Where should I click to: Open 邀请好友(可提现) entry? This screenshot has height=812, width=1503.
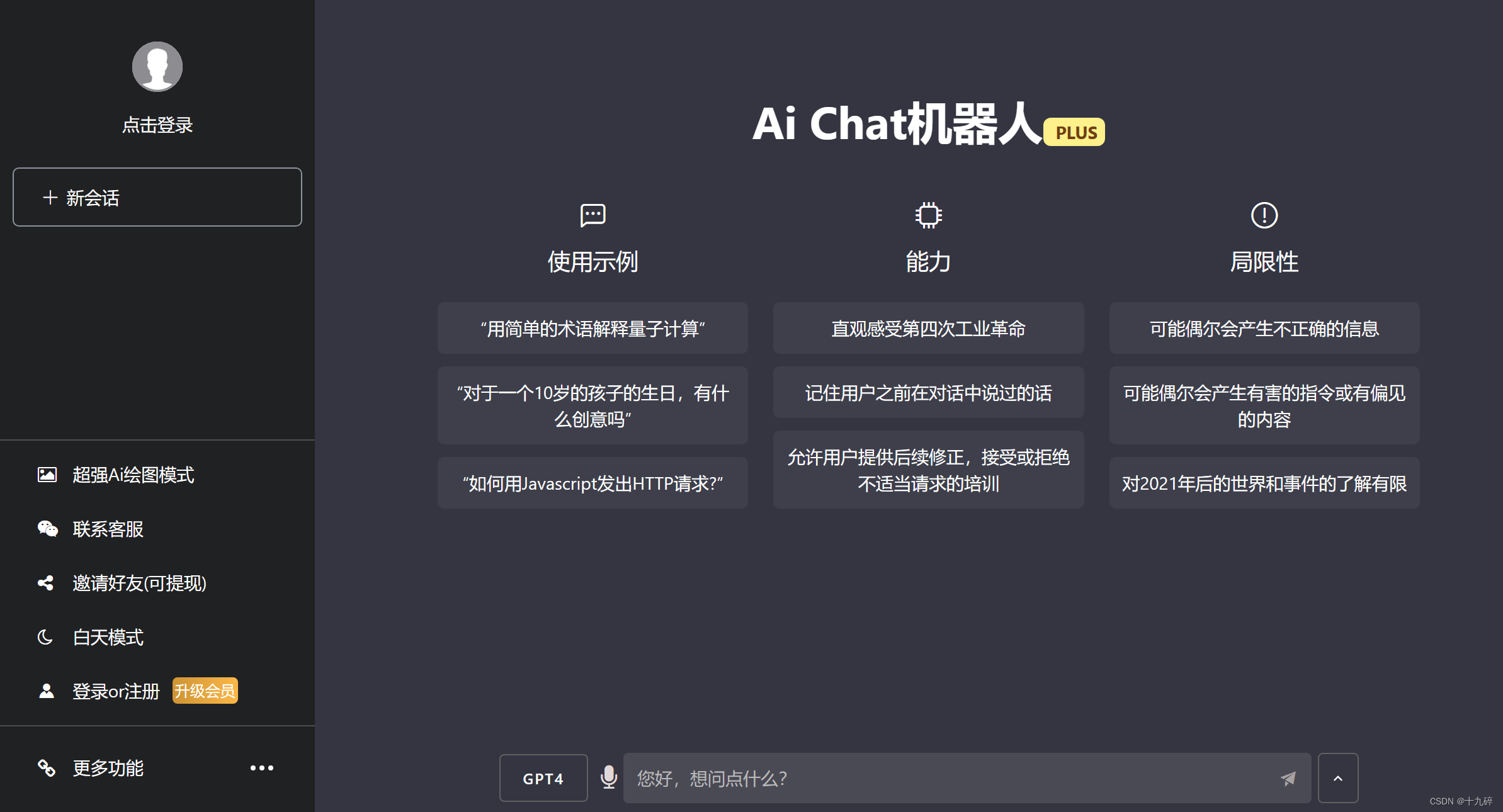click(x=139, y=583)
